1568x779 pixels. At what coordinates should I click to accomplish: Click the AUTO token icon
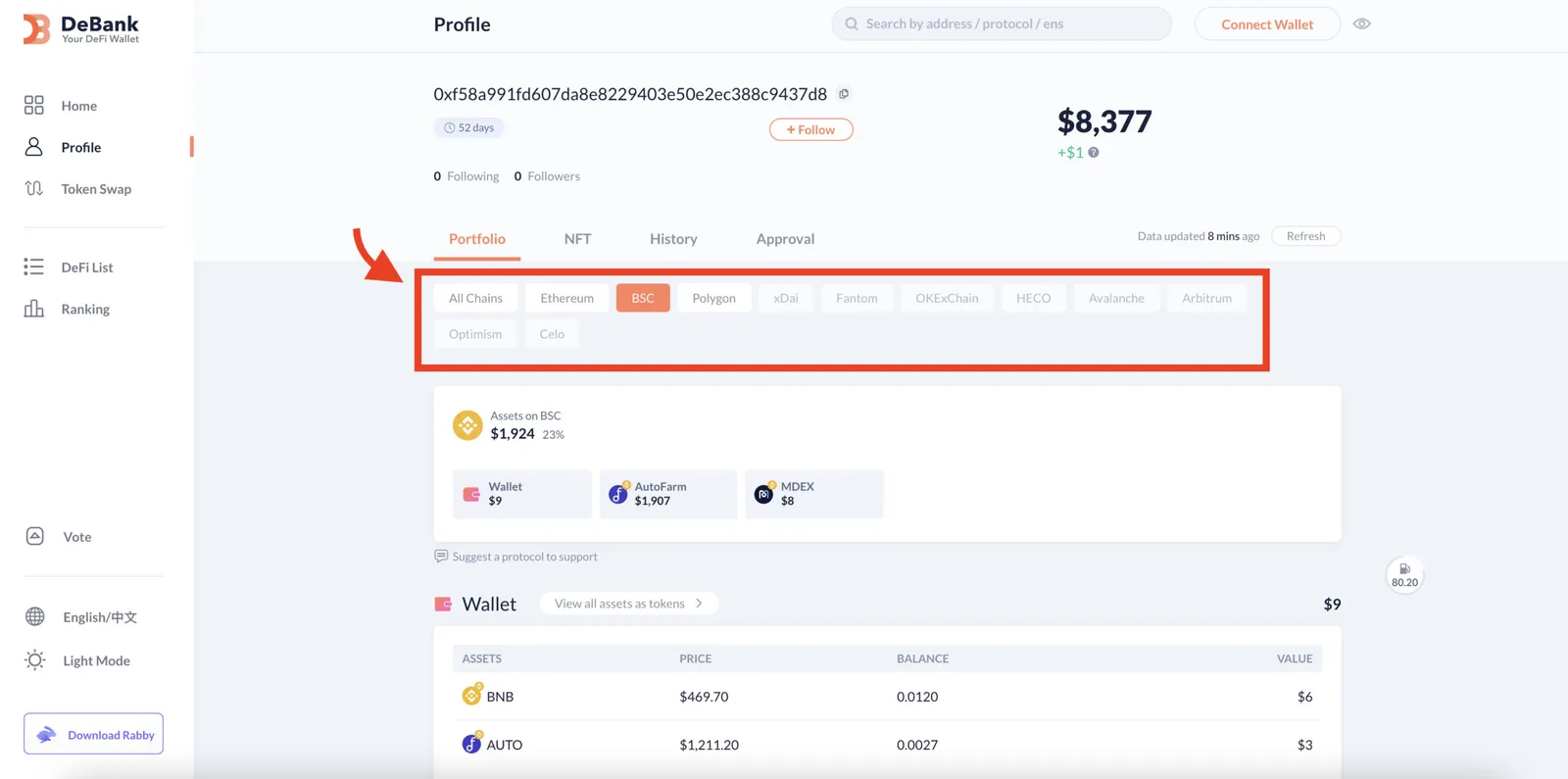click(472, 743)
